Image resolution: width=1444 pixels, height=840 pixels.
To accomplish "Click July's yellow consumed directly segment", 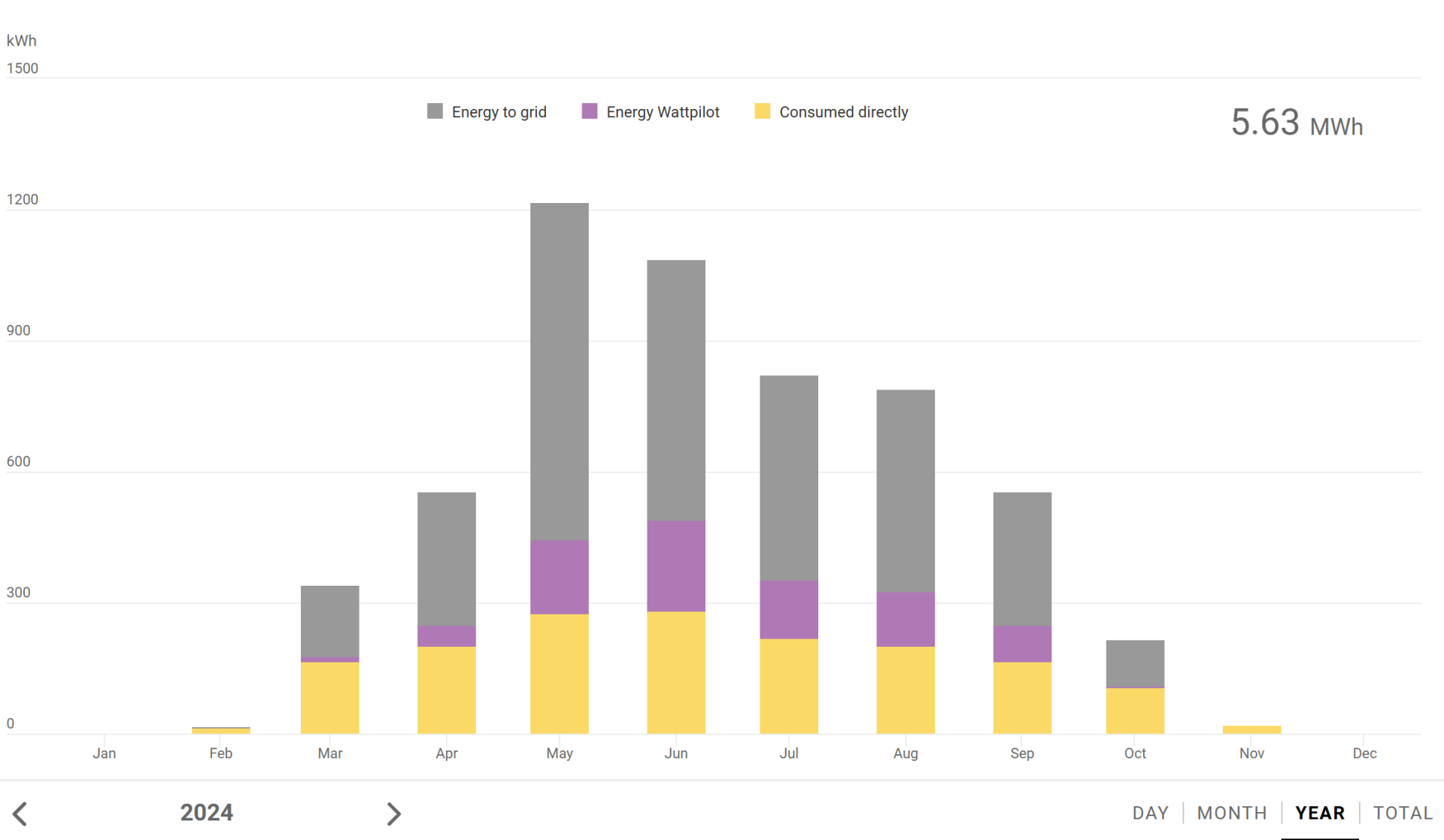I will click(789, 686).
